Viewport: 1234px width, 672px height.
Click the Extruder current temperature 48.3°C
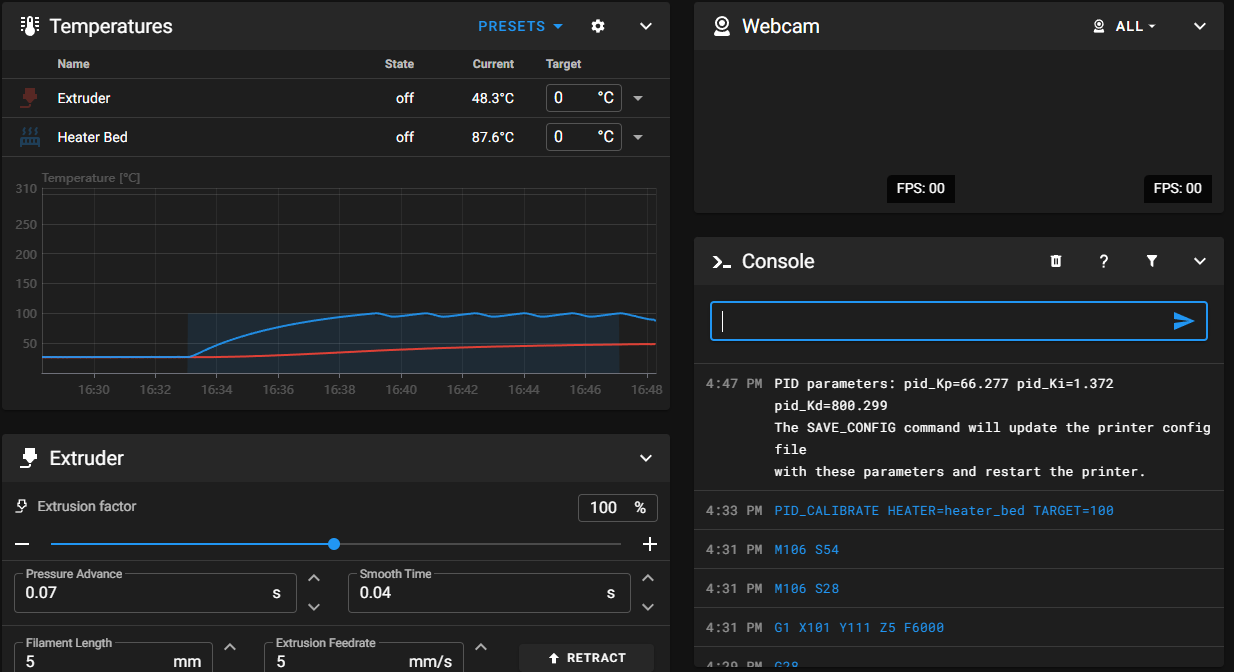493,98
